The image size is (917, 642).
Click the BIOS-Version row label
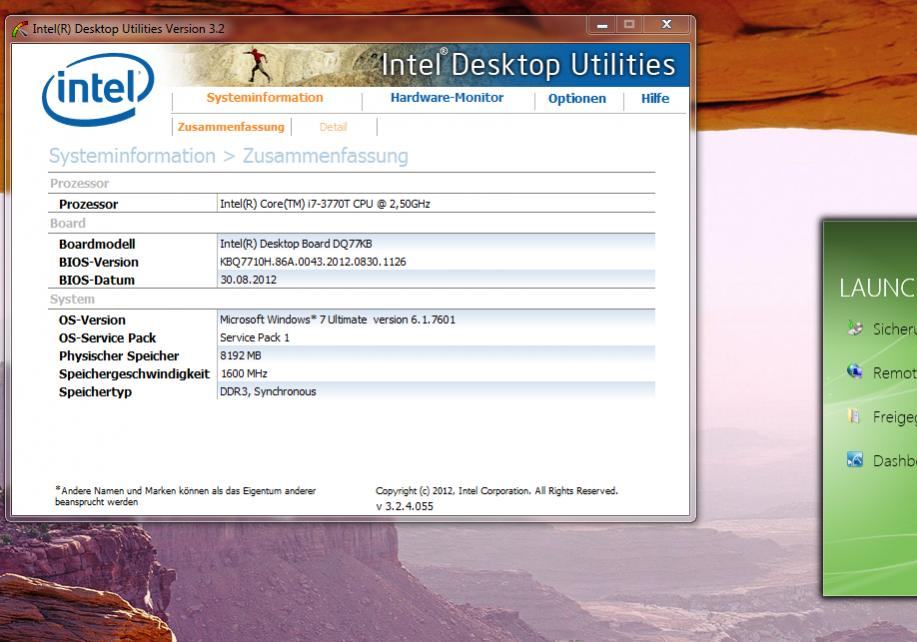click(99, 262)
